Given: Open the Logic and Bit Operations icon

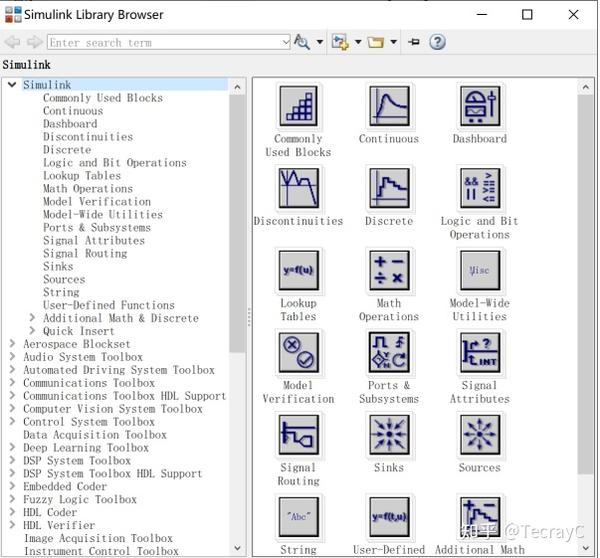Looking at the screenshot, I should [480, 188].
